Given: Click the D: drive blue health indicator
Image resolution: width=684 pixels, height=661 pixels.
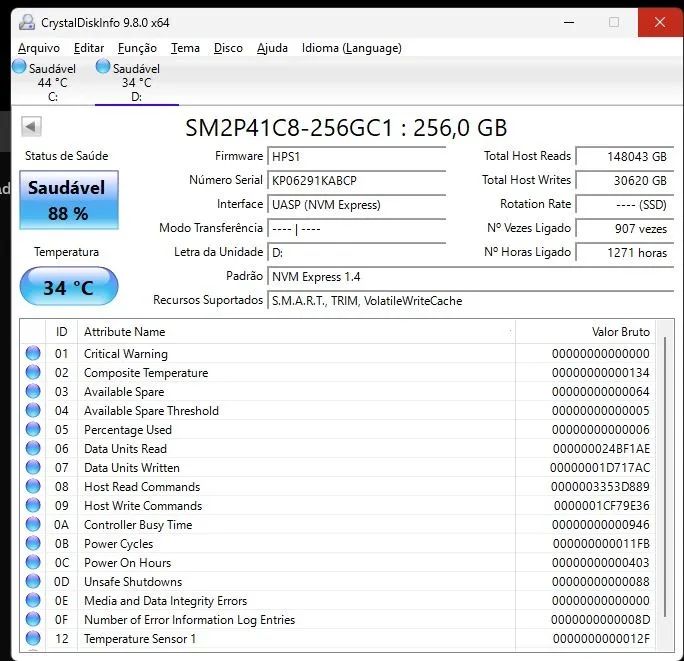Looking at the screenshot, I should [103, 66].
